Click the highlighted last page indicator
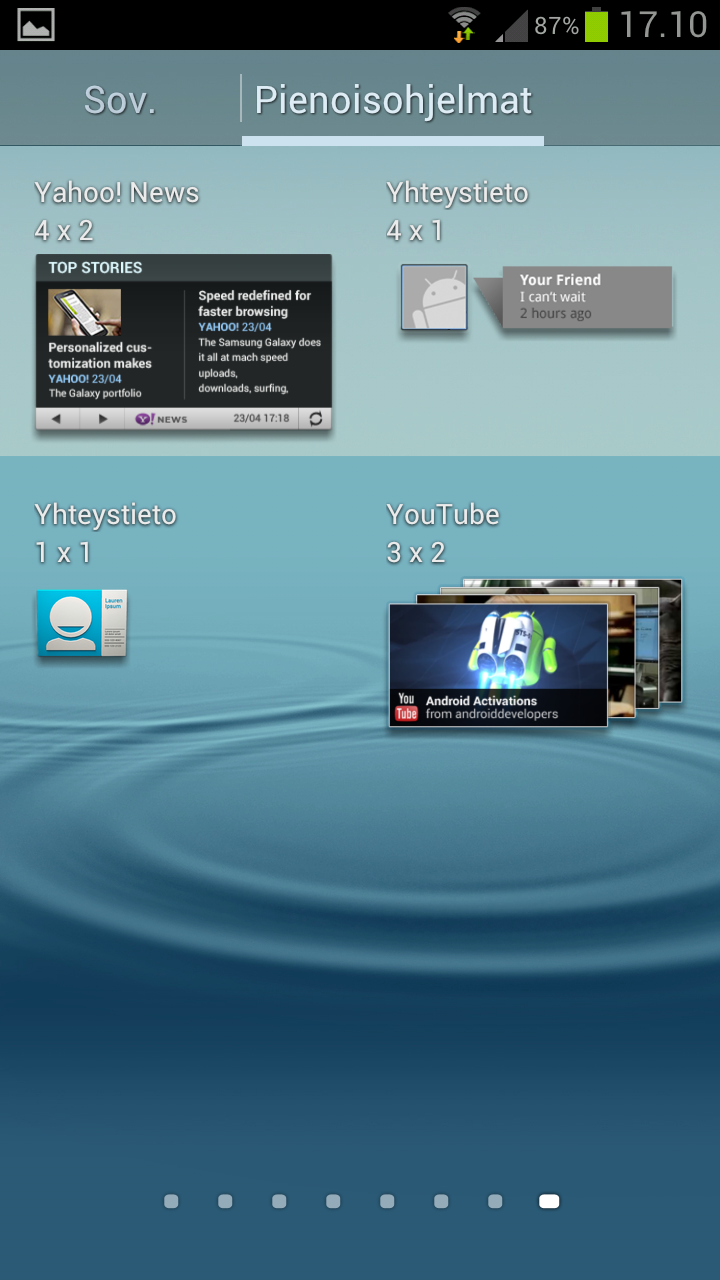 coord(549,1201)
